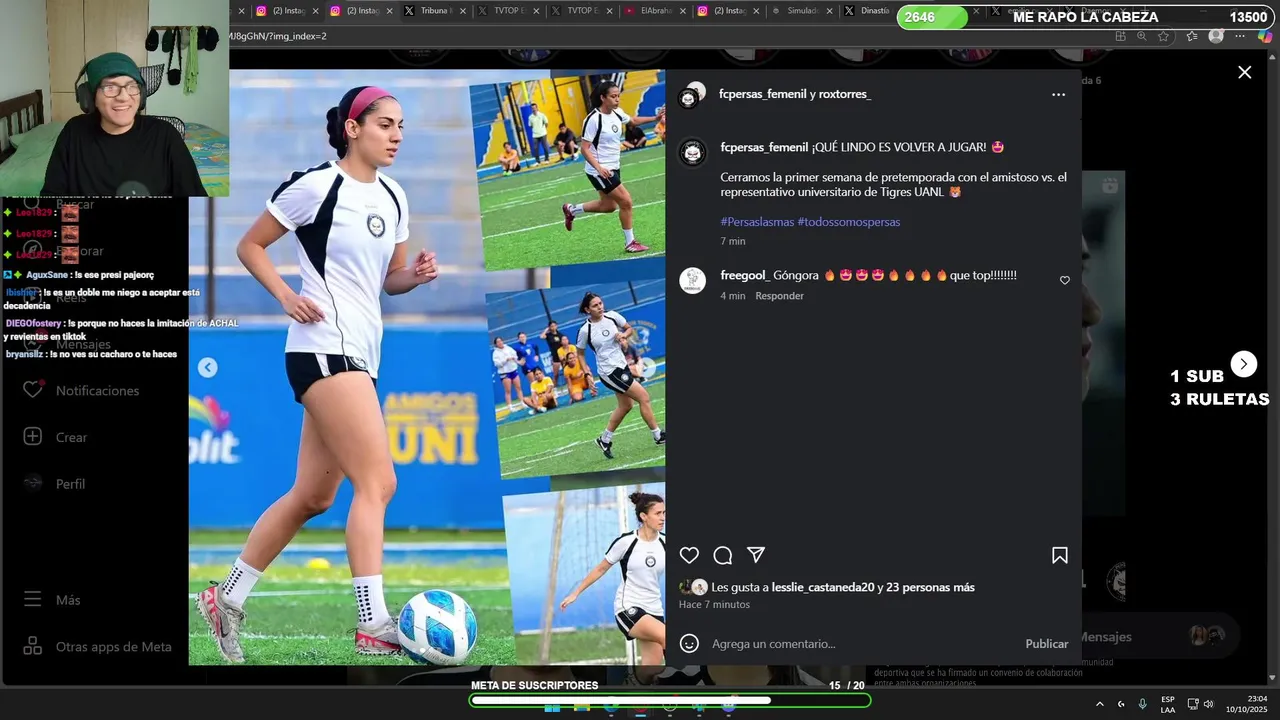Open the emoji picker in the comment box
The width and height of the screenshot is (1280, 720).
click(689, 643)
